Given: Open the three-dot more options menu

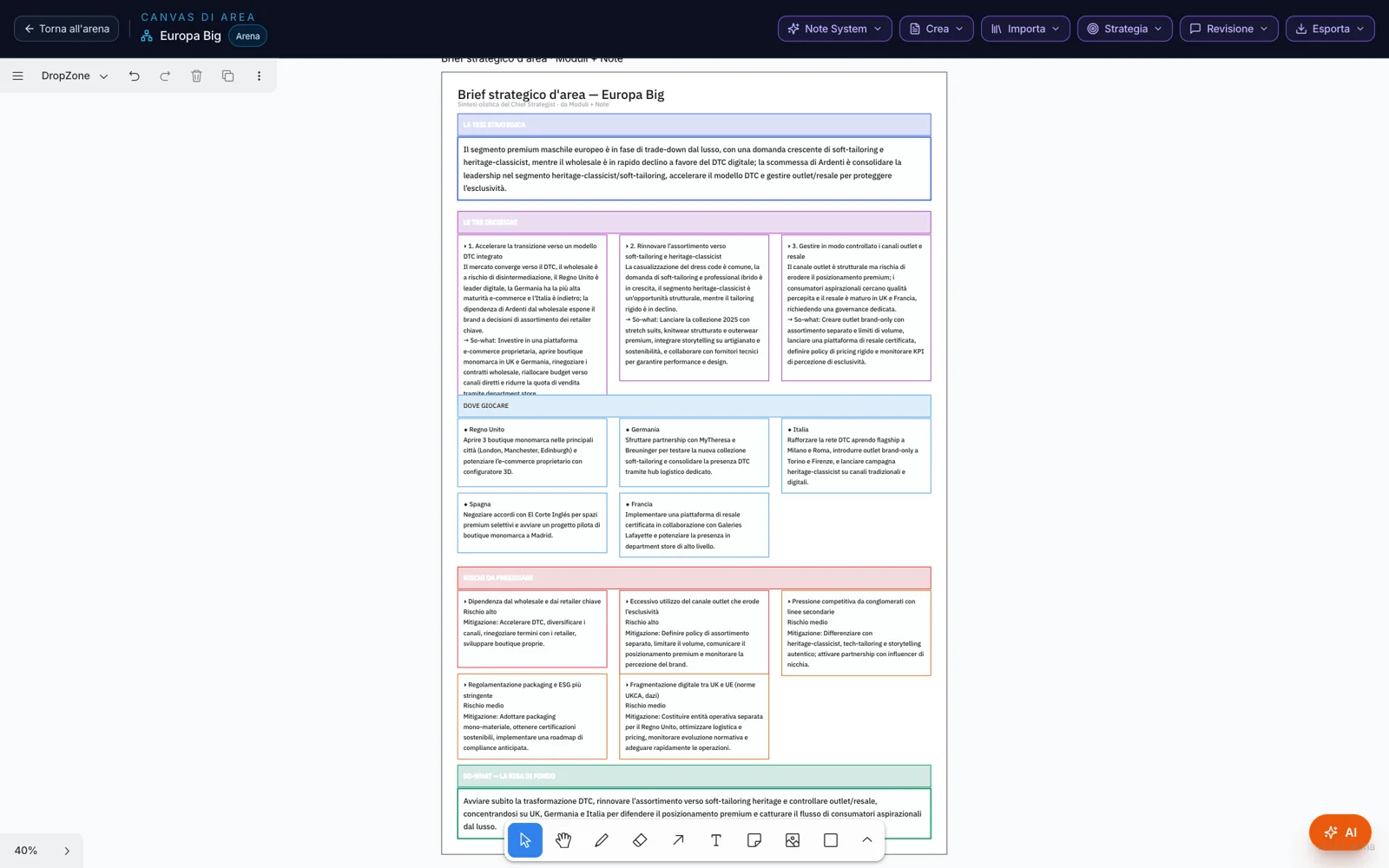Looking at the screenshot, I should 259,76.
